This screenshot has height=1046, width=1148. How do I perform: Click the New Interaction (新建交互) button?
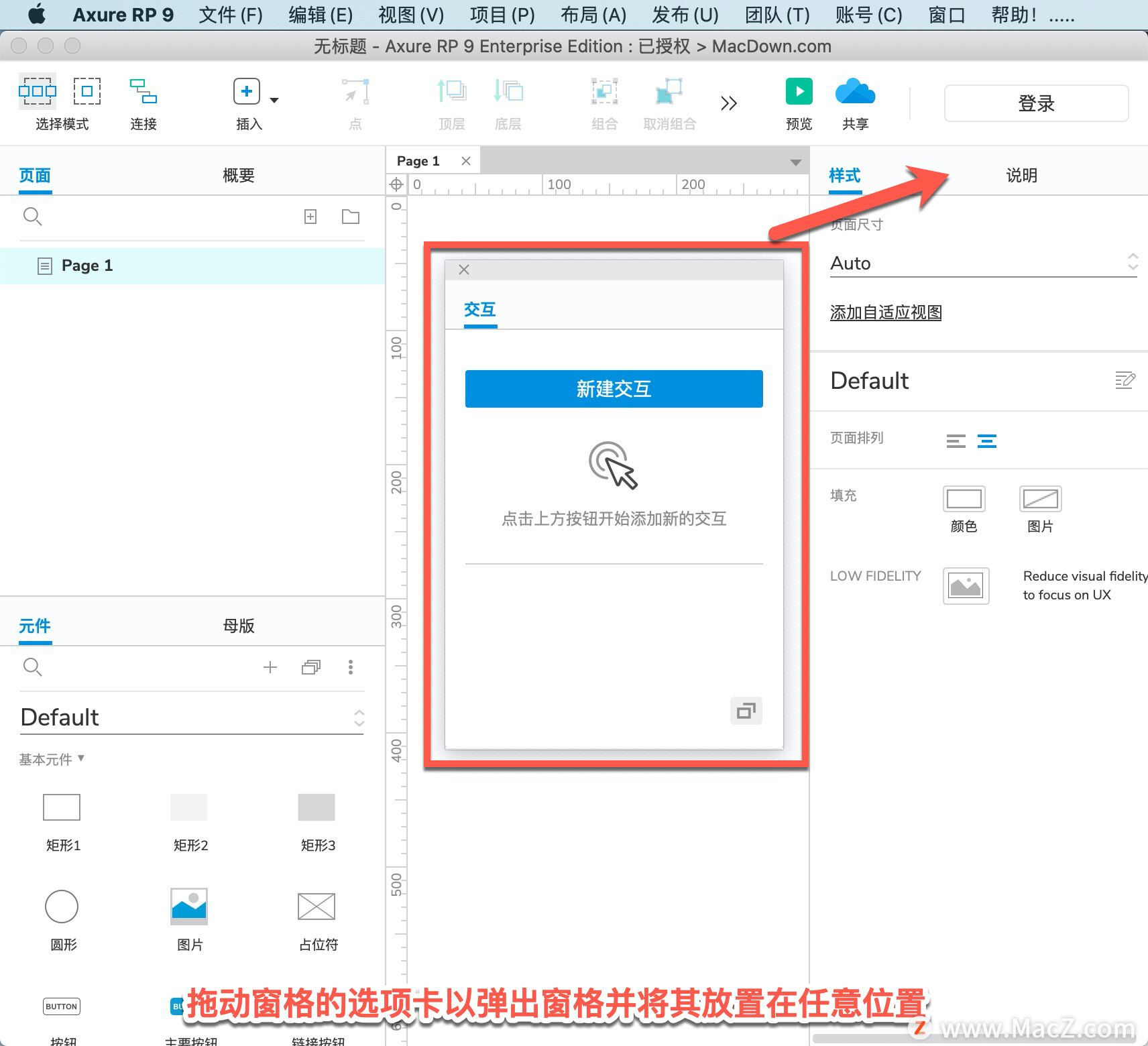coord(614,389)
